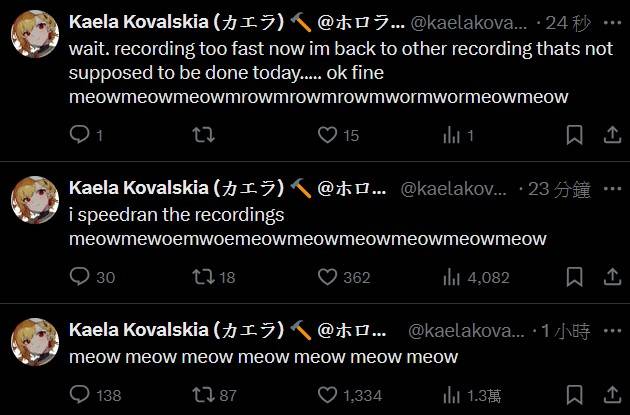Viewport: 630px width, 415px height.
Task: Share the 'speedran the recordings' tweet
Action: coord(609,277)
